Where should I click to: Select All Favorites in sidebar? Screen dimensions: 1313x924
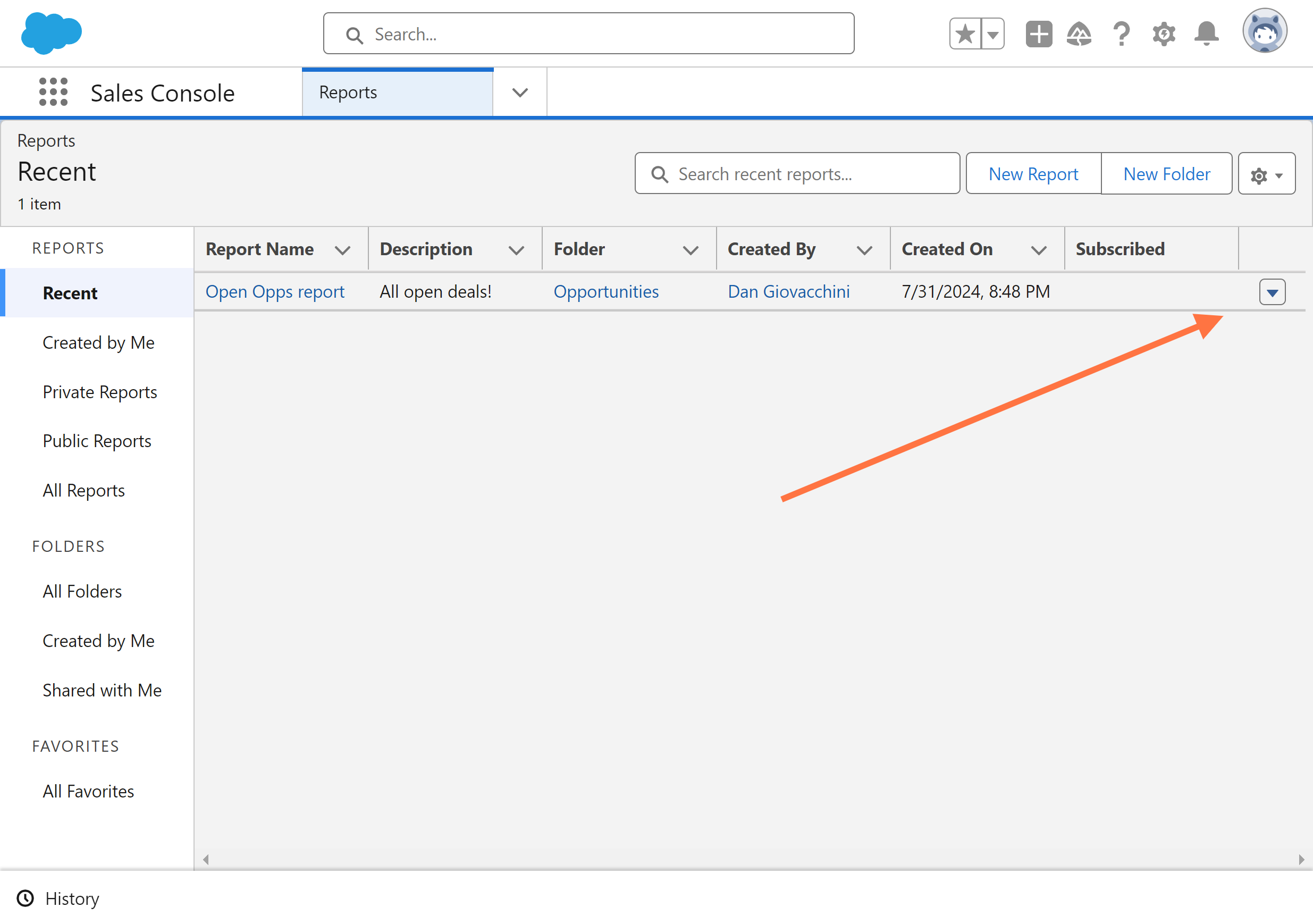[x=89, y=791]
